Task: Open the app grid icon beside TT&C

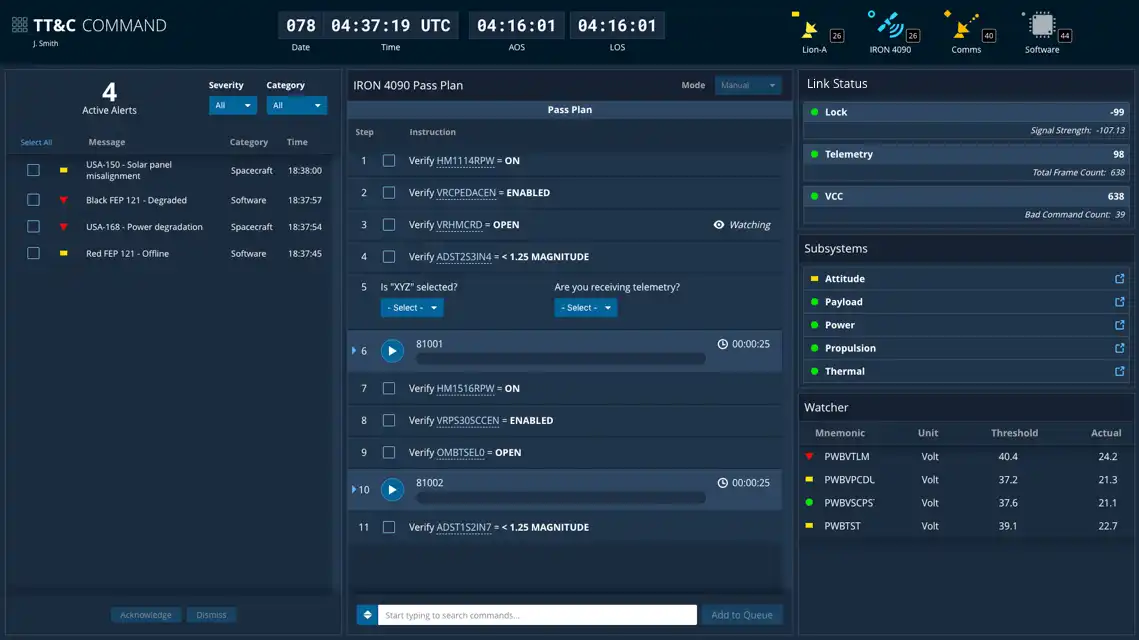Action: click(x=20, y=25)
